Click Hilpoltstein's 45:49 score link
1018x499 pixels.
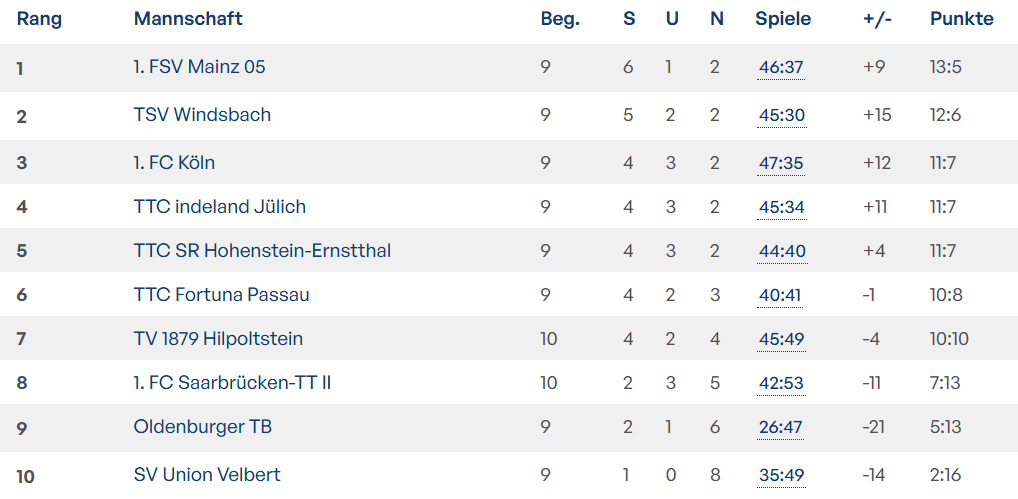tap(781, 340)
